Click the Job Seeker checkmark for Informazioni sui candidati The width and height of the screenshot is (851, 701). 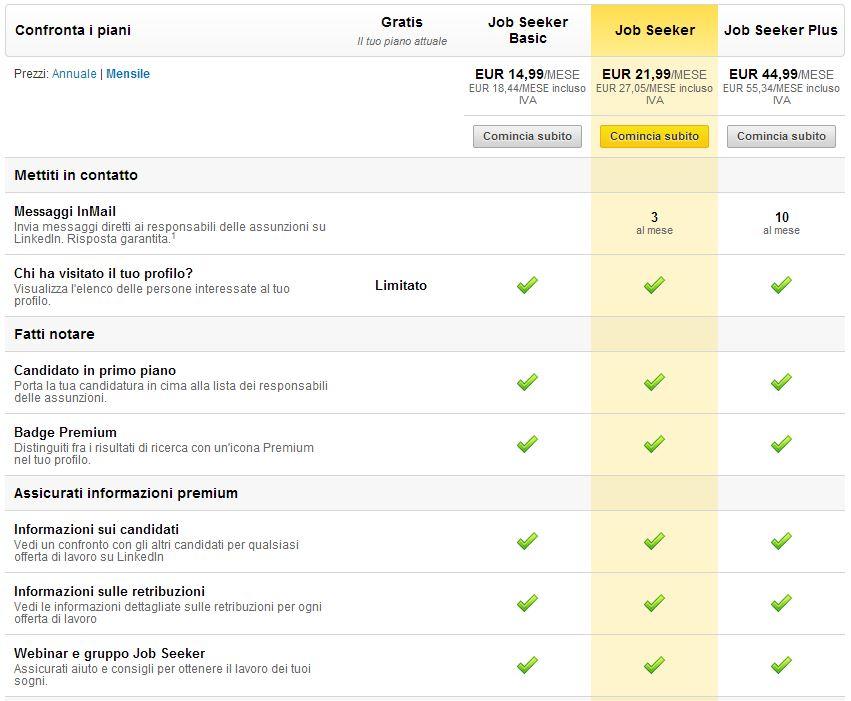coord(654,541)
